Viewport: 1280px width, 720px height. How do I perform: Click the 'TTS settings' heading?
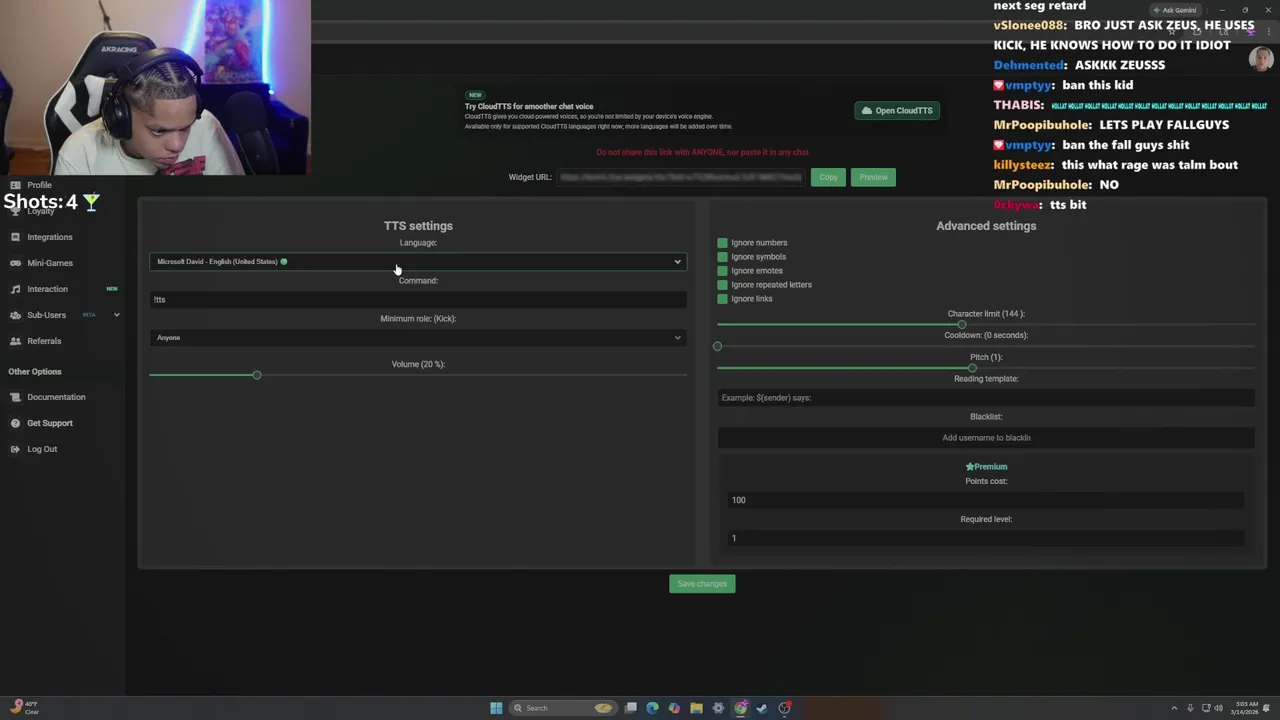[x=418, y=226]
